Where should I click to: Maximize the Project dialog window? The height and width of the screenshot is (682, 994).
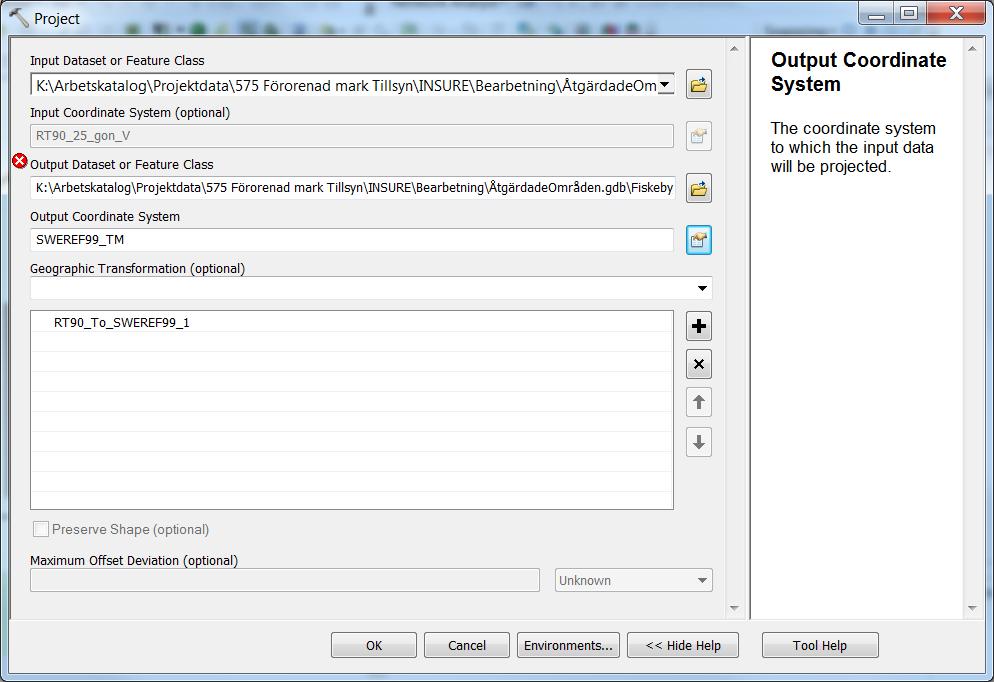coord(909,13)
